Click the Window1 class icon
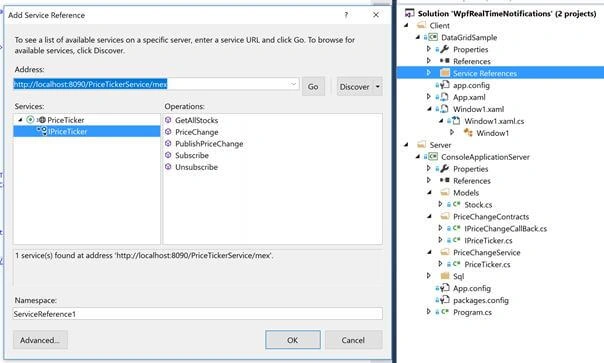 (x=468, y=133)
